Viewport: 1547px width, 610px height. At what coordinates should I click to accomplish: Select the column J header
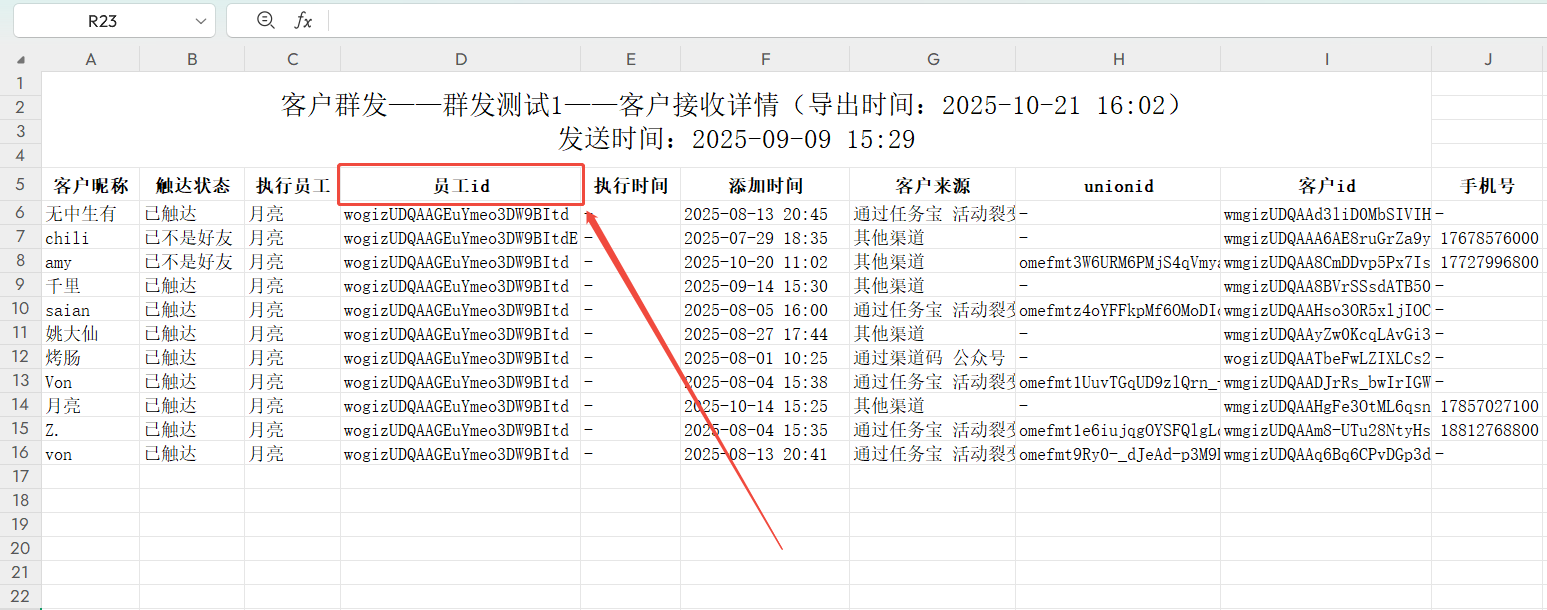click(x=1488, y=60)
